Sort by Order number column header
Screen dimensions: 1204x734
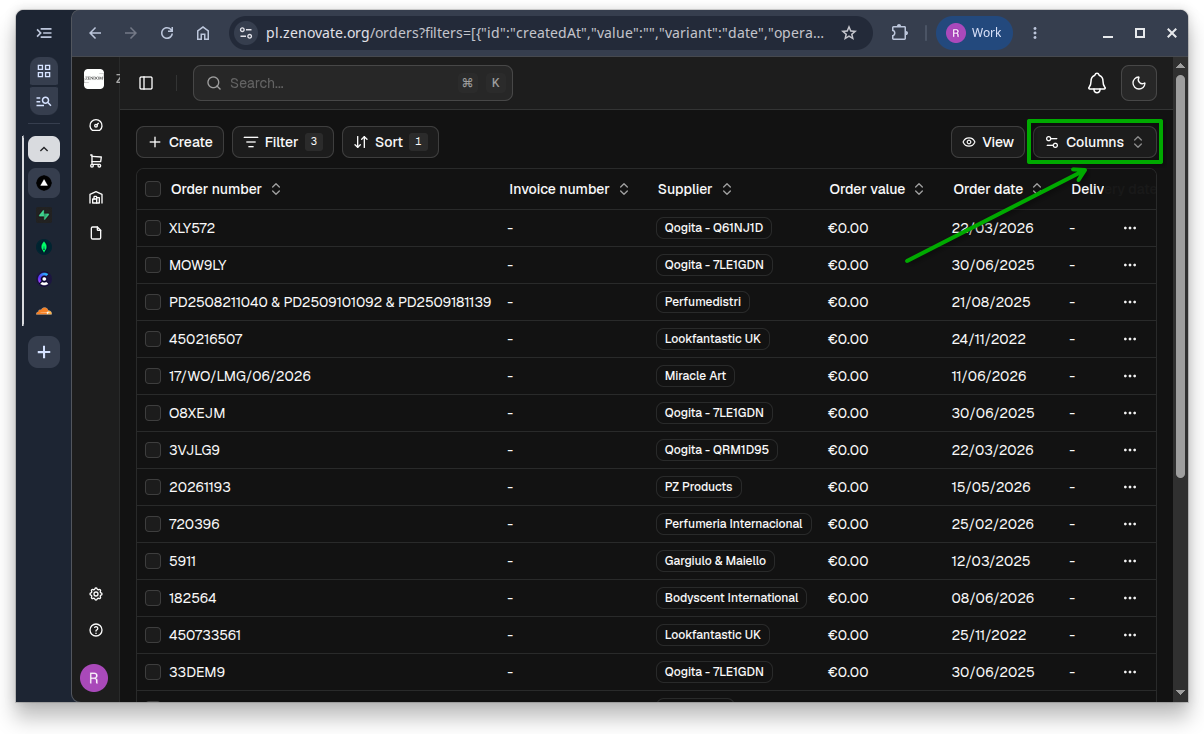tap(226, 189)
